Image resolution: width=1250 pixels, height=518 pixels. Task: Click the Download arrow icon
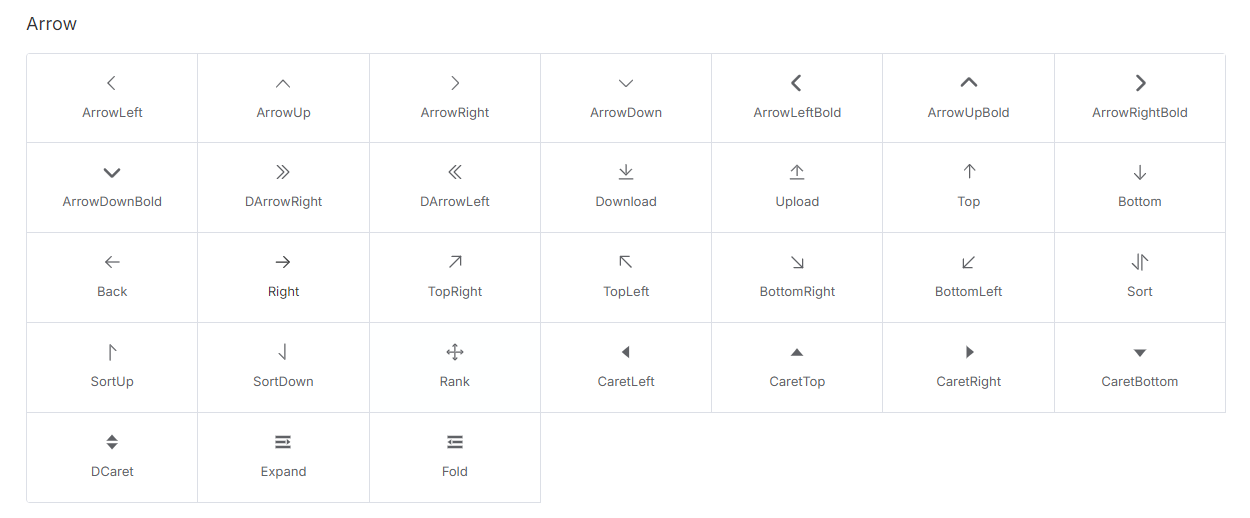626,172
